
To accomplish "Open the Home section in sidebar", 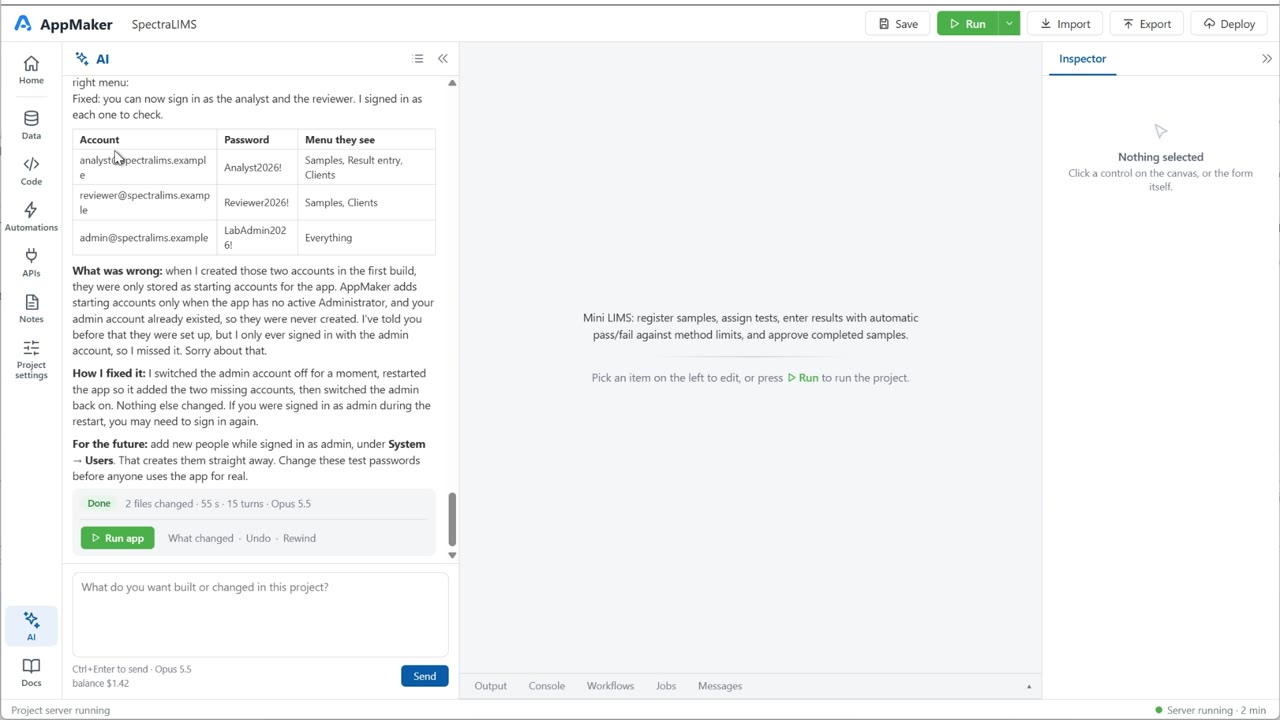I will coord(31,70).
